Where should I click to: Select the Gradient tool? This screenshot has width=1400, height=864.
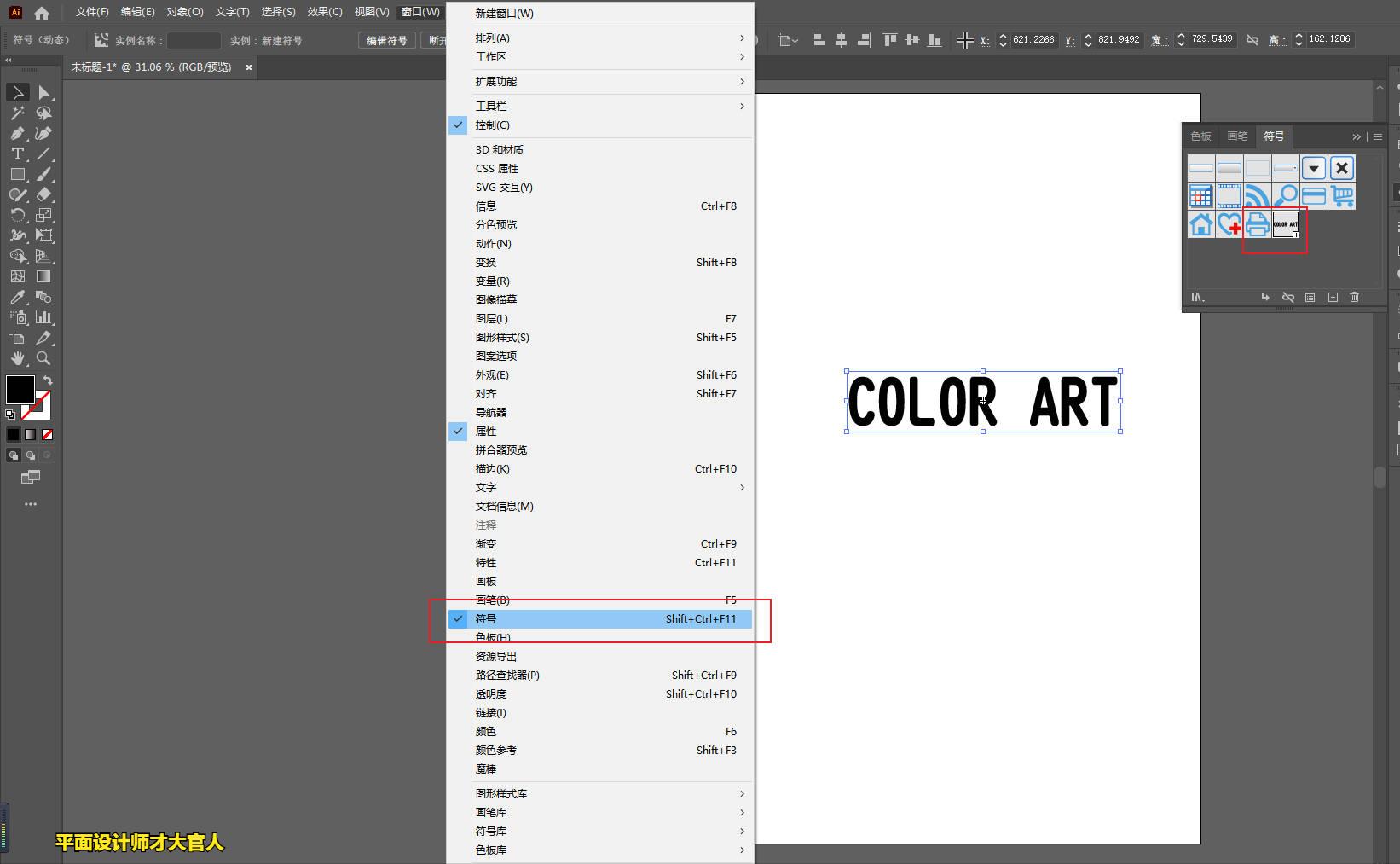44,276
